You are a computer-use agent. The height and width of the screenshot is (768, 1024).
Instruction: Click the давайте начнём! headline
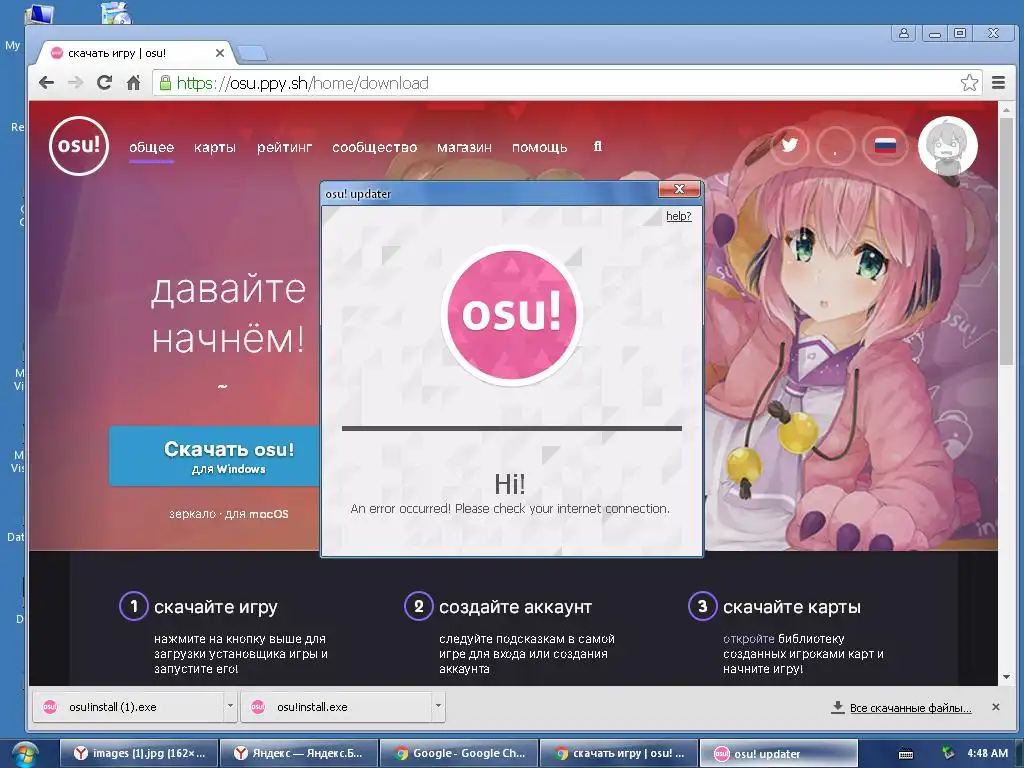(x=229, y=314)
